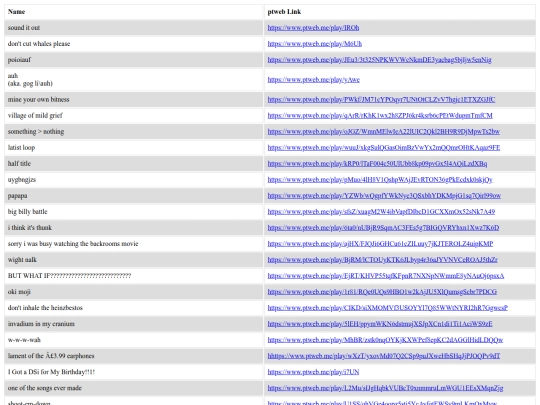This screenshot has height=405, width=540.
Task: Open the link for 'BUT WHAT IF???' row
Action: click(386, 276)
